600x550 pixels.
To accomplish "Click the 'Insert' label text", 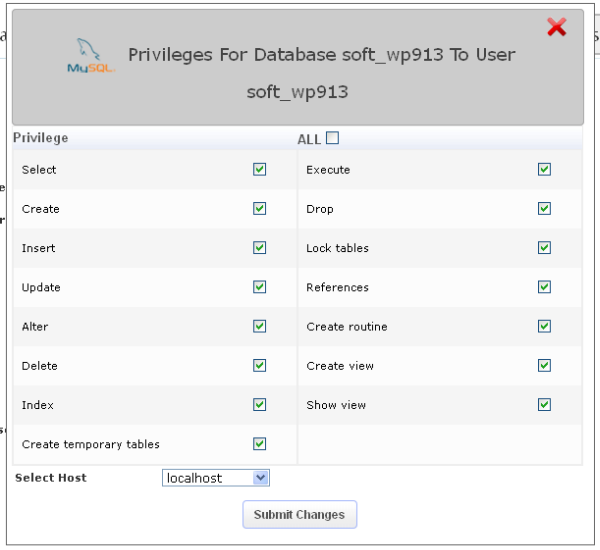I will coord(38,248).
